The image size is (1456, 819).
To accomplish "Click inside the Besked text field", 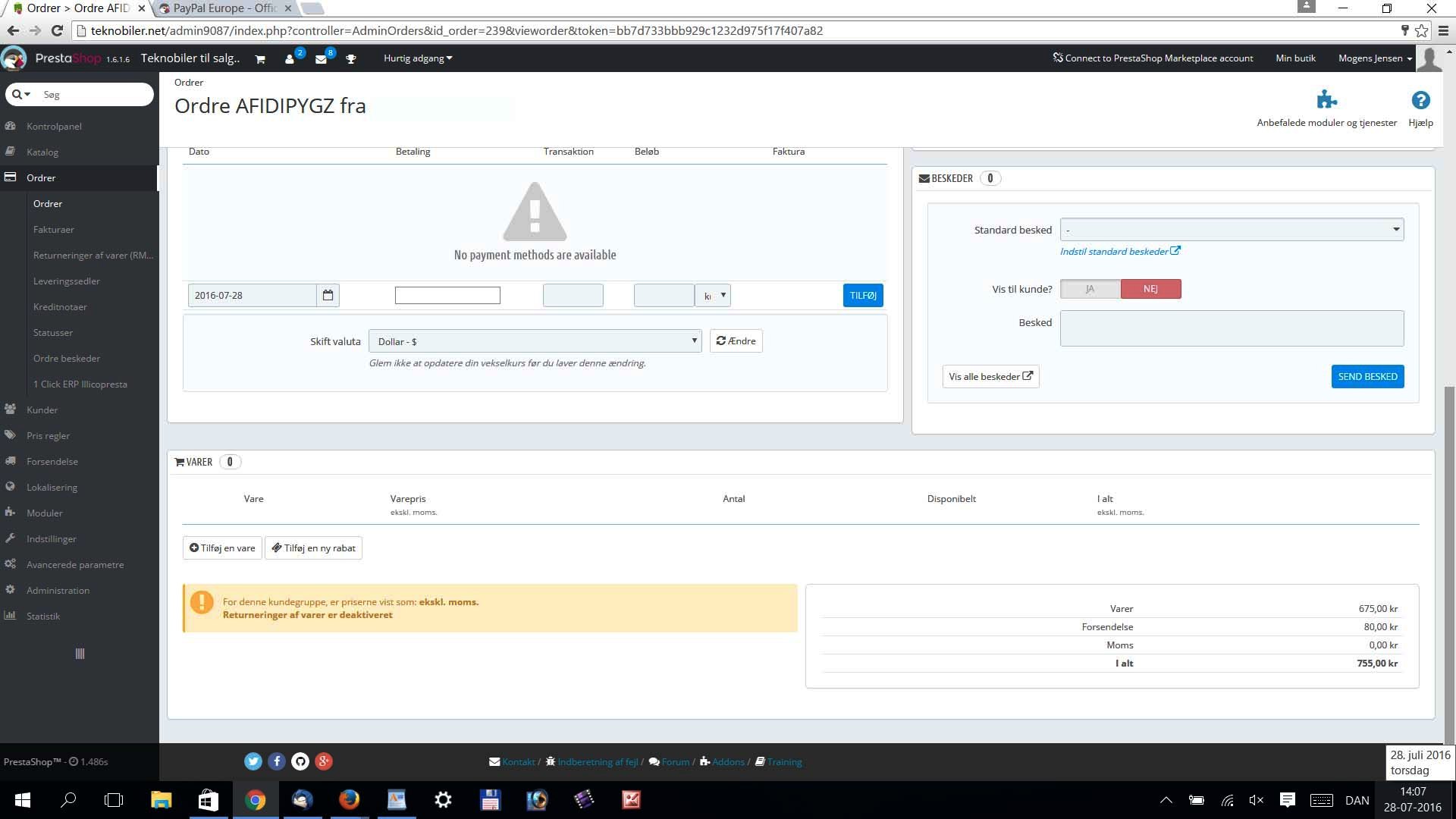I will [1232, 328].
